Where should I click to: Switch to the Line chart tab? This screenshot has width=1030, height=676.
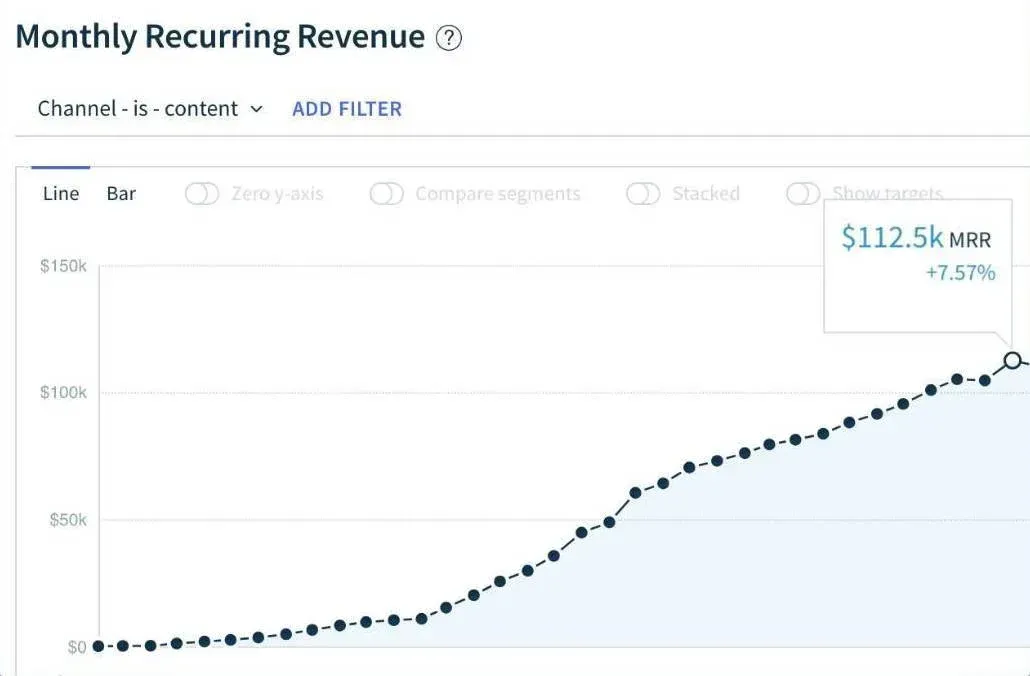61,194
